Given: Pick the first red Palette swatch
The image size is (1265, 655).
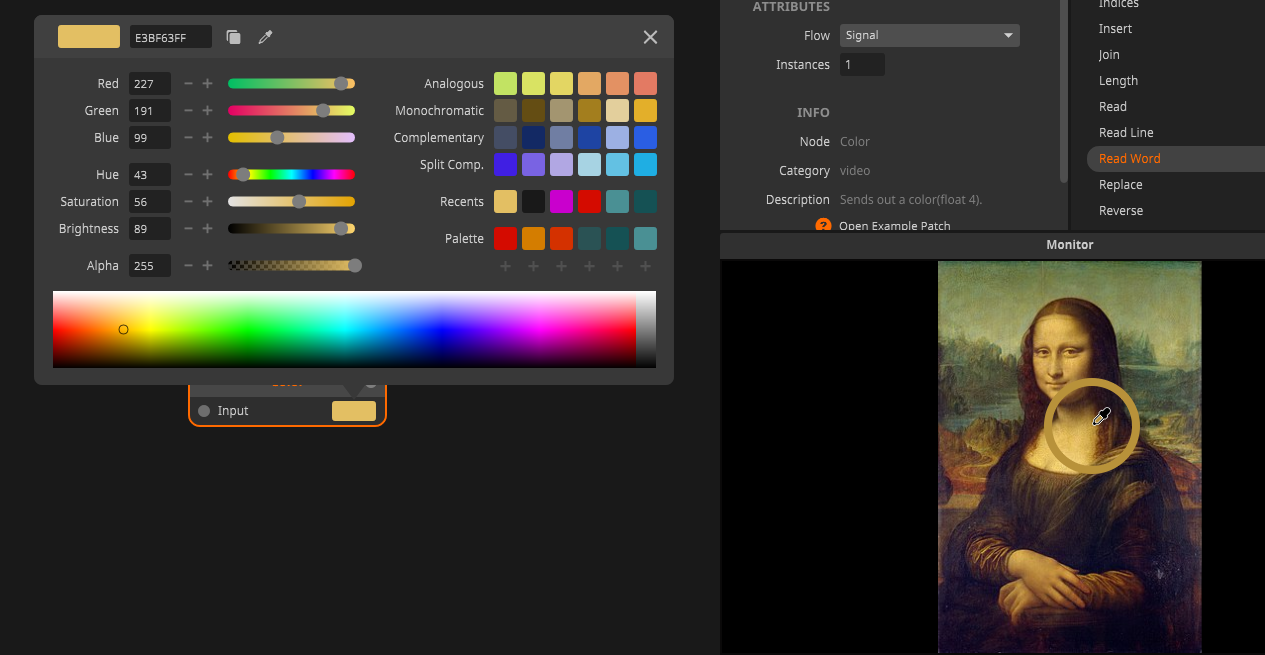Looking at the screenshot, I should coord(505,239).
